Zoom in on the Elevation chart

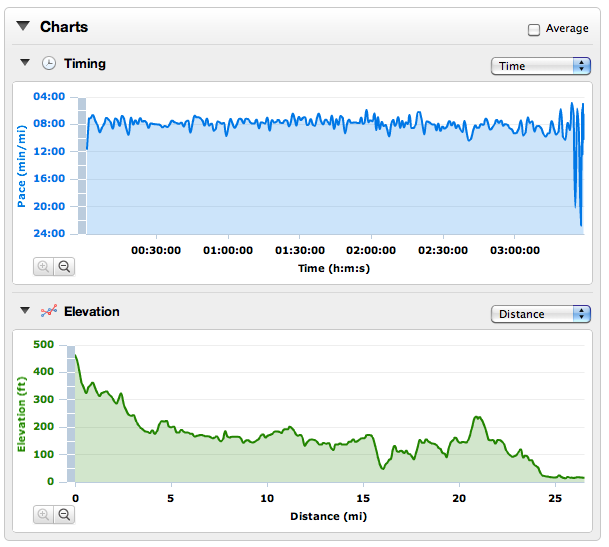coord(45,514)
